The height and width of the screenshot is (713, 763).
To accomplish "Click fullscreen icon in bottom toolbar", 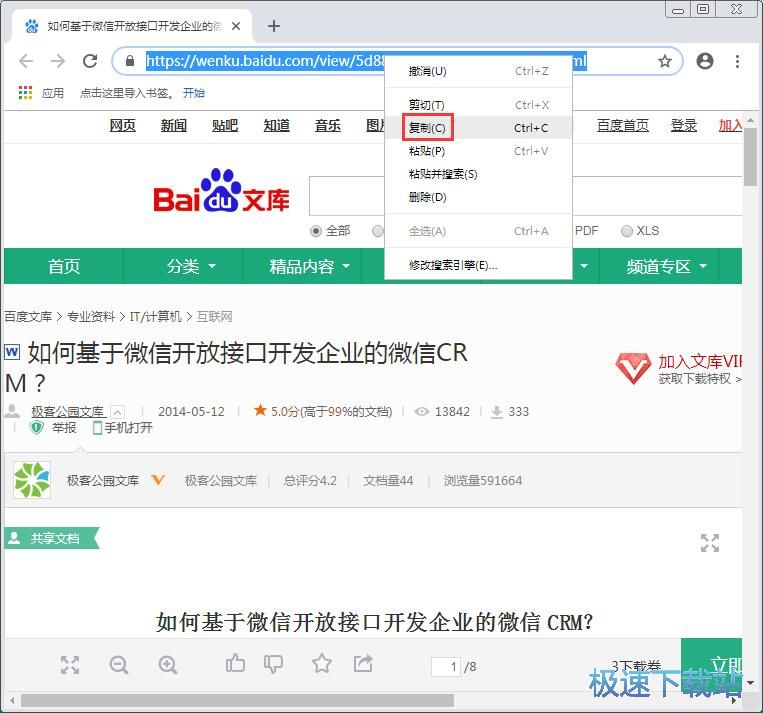I will 70,665.
